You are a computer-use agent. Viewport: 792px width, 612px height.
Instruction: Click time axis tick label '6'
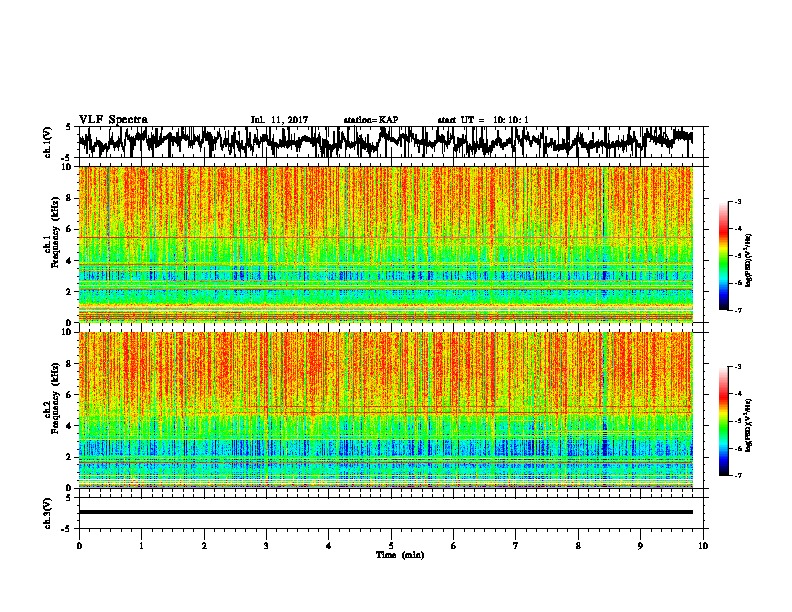tap(453, 546)
